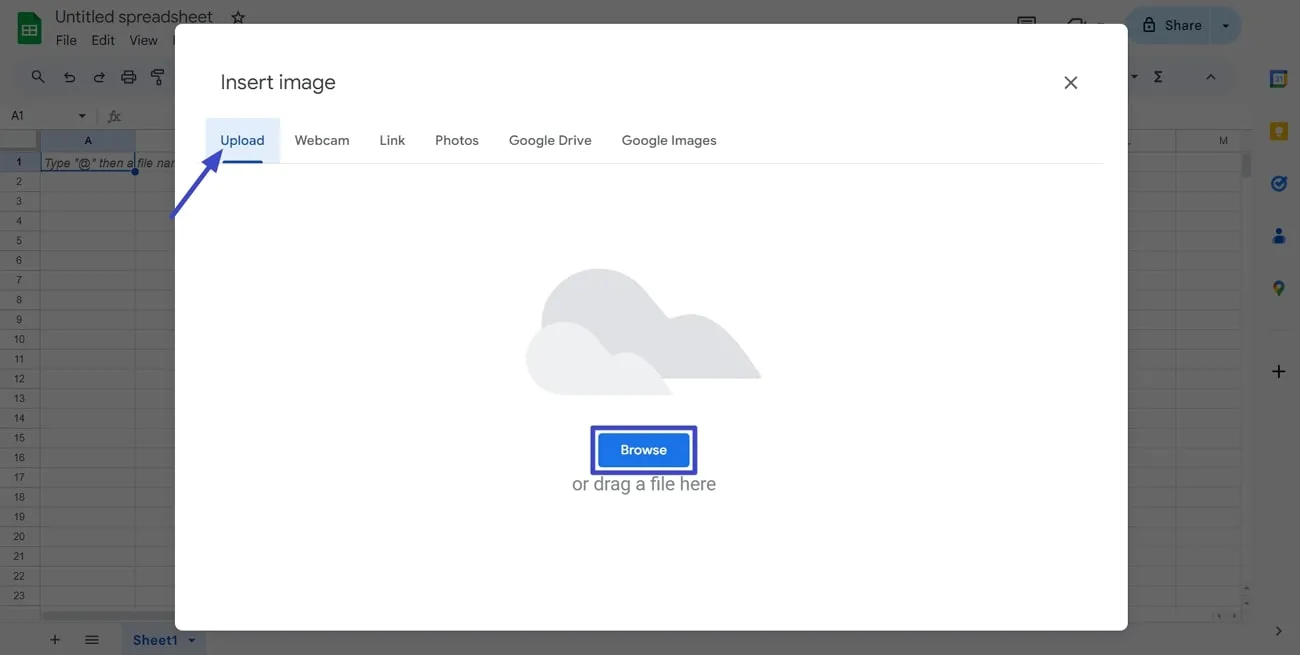Screen dimensions: 1300x655
Task: Open toolbar dropdown arrow left of sigma
Action: point(1134,77)
